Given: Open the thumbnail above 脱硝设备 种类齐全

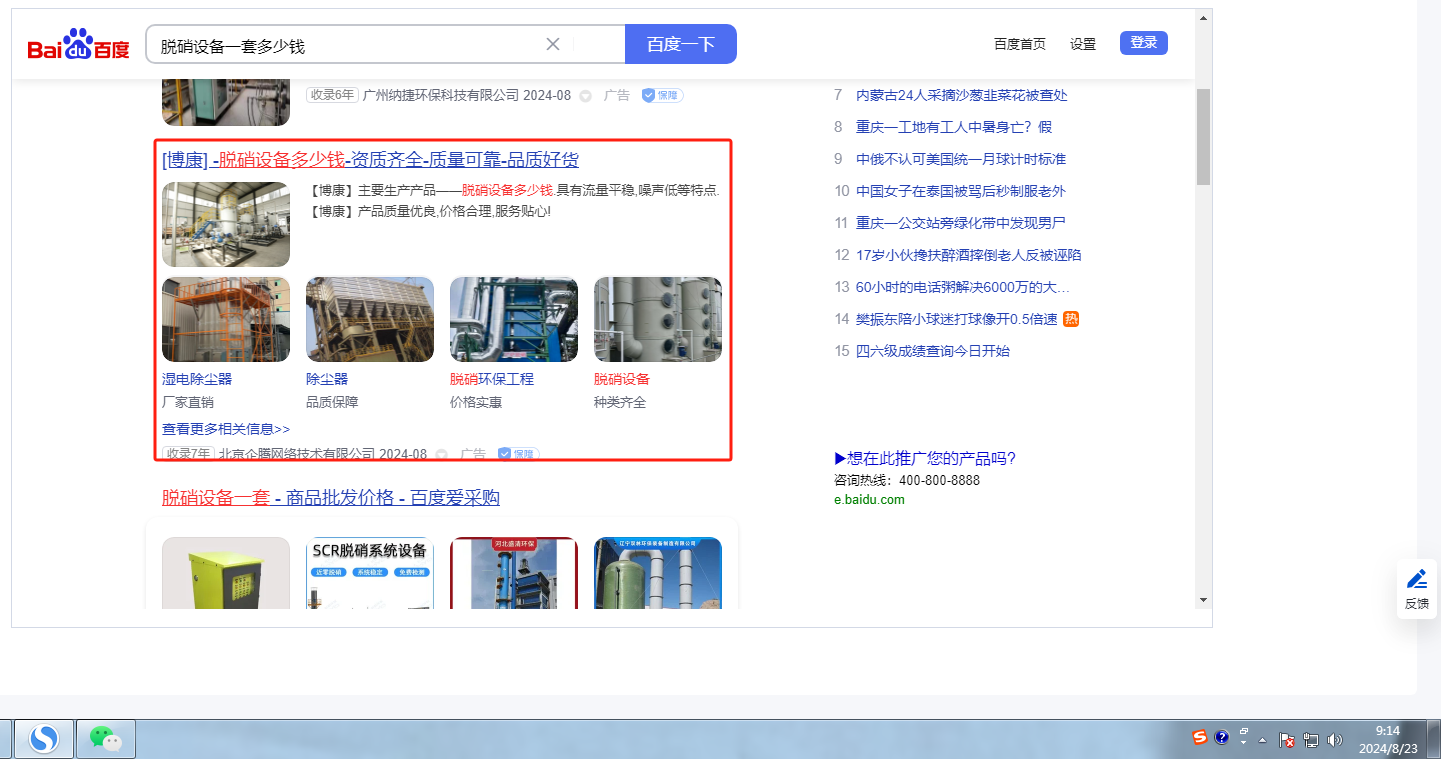Looking at the screenshot, I should [658, 319].
